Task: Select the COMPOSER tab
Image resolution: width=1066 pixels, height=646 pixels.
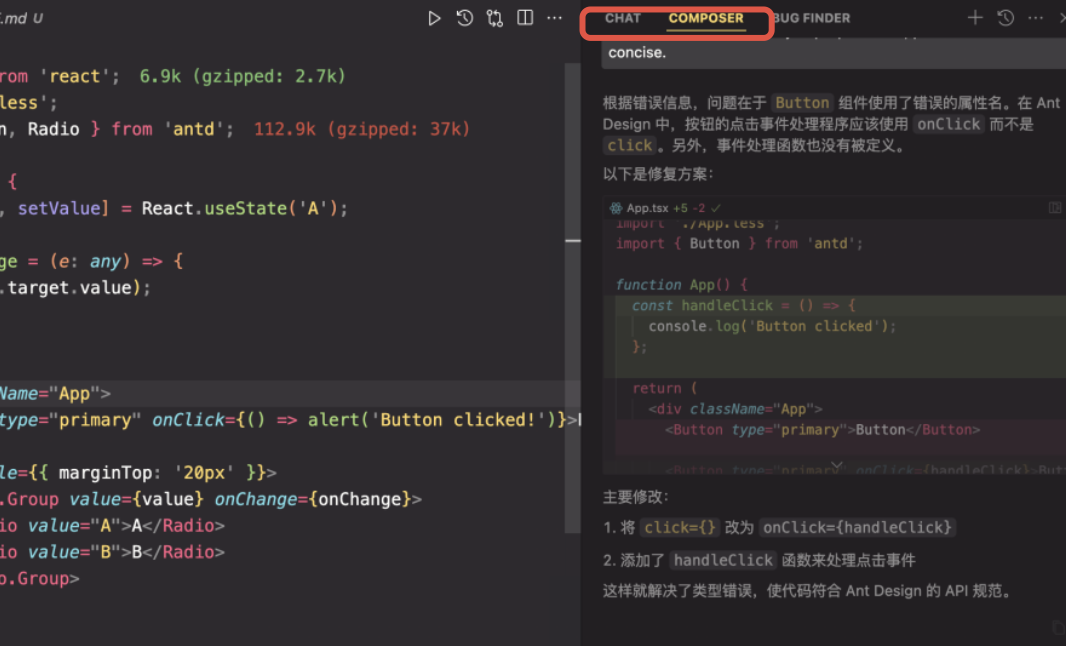Action: pos(706,18)
